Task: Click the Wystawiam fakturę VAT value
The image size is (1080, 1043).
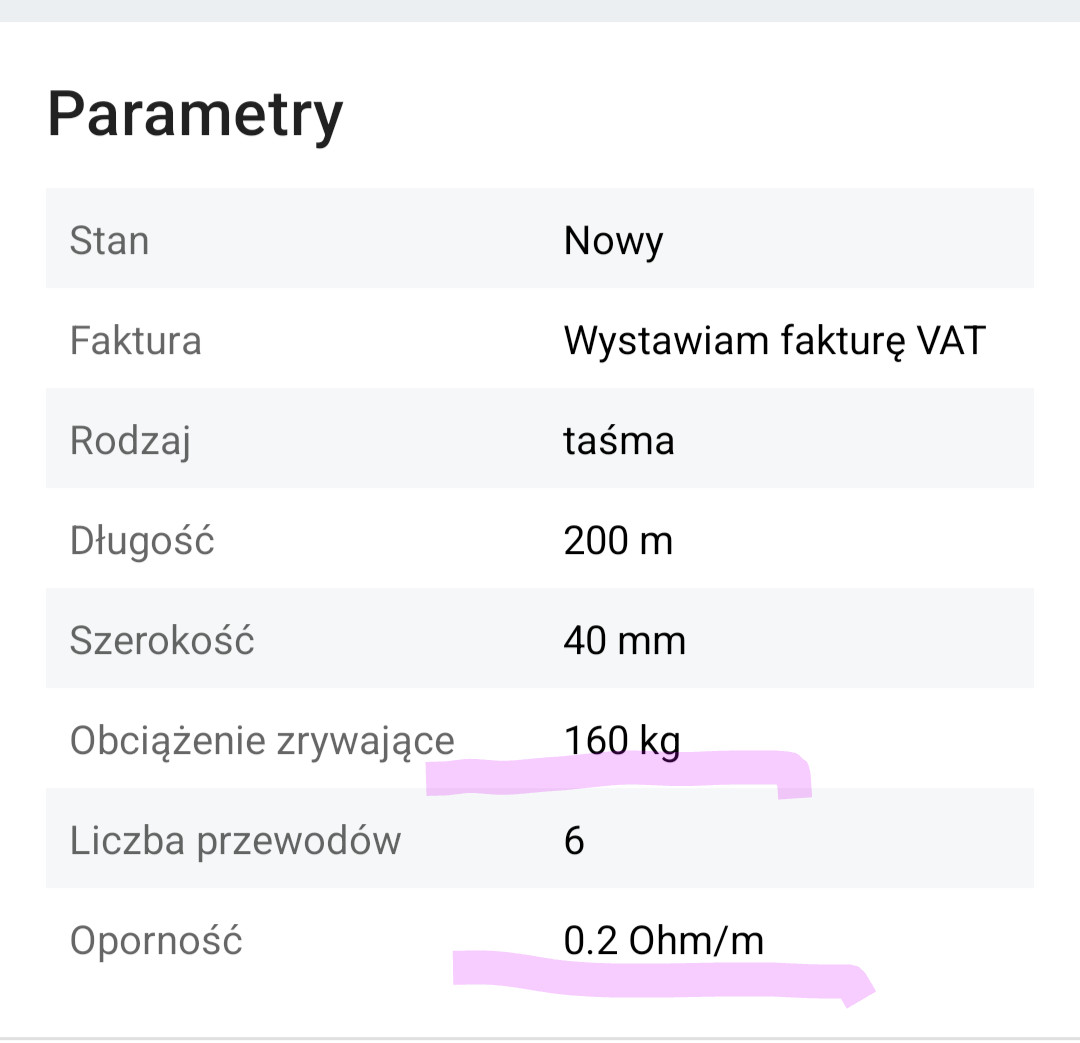Action: click(774, 341)
